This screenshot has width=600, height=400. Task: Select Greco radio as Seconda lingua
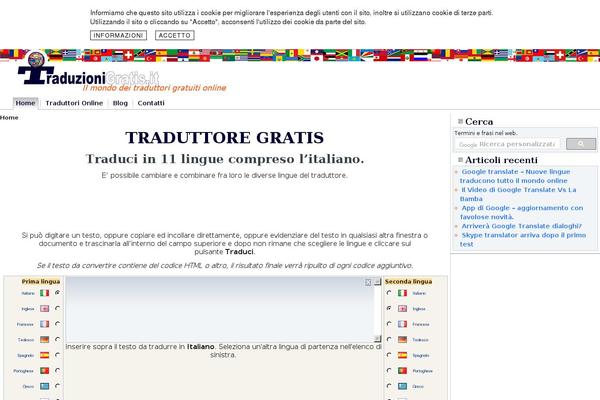tap(389, 386)
